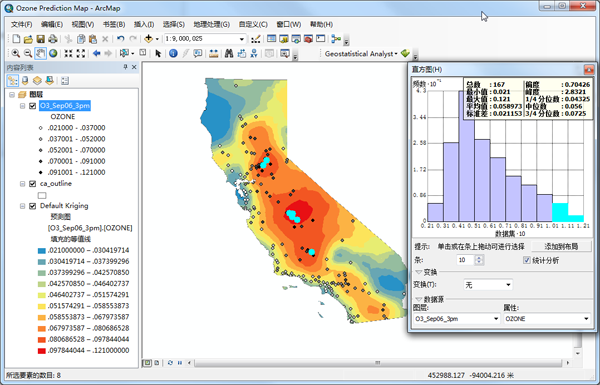Activate the Pan hand tool
The height and width of the screenshot is (385, 600).
click(x=41, y=54)
